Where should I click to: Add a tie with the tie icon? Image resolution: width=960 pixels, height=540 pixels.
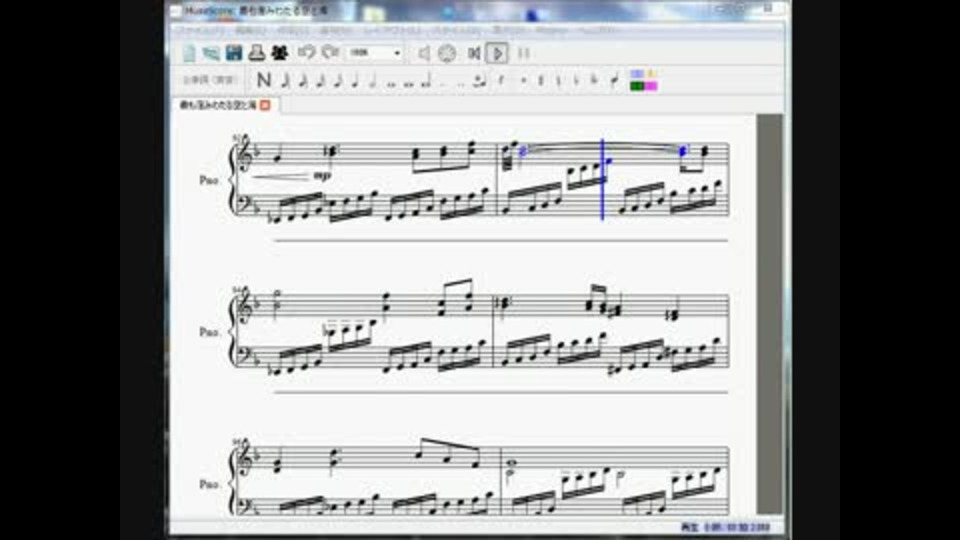pyautogui.click(x=480, y=80)
